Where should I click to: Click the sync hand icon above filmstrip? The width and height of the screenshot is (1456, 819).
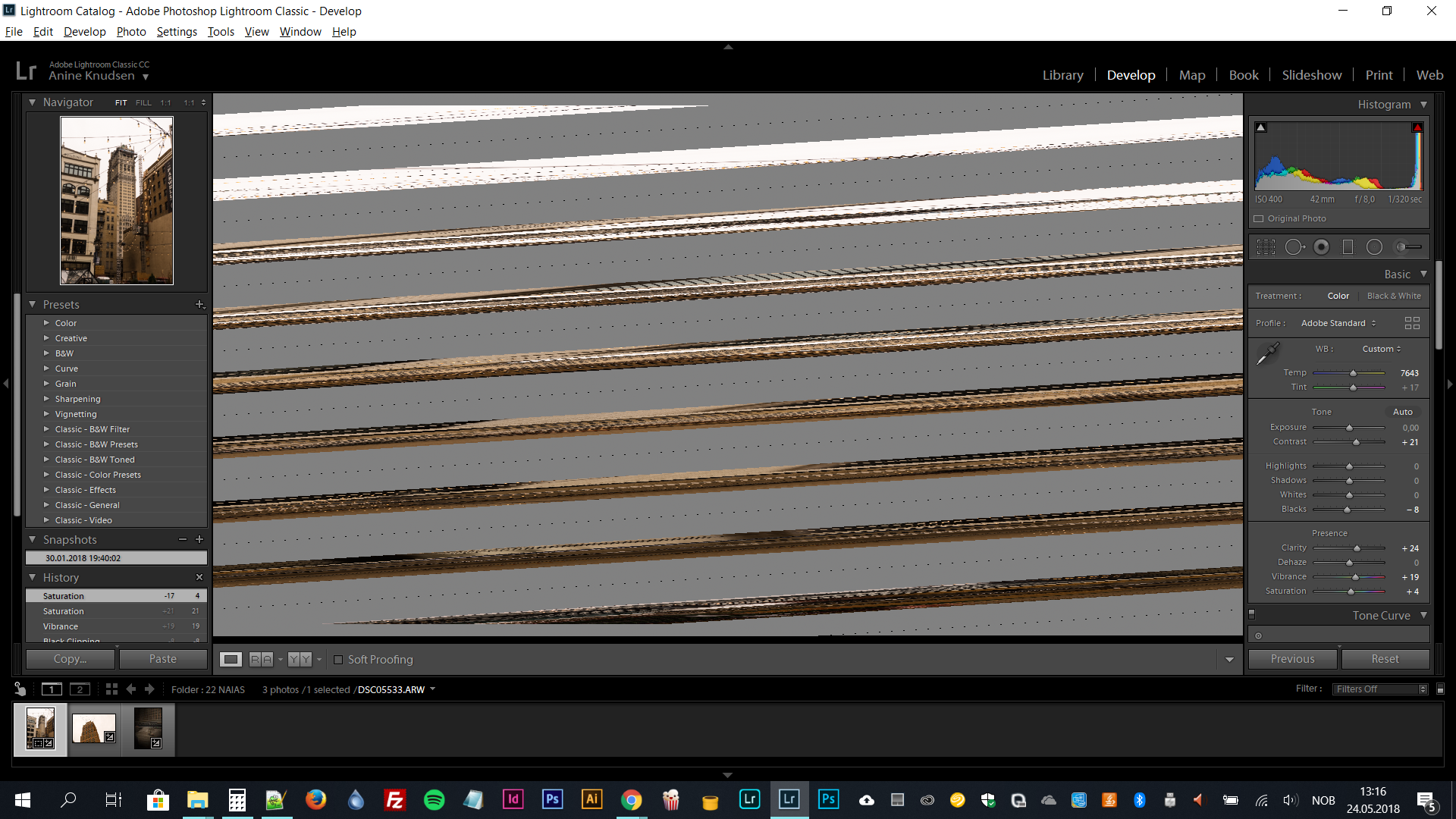(x=20, y=689)
